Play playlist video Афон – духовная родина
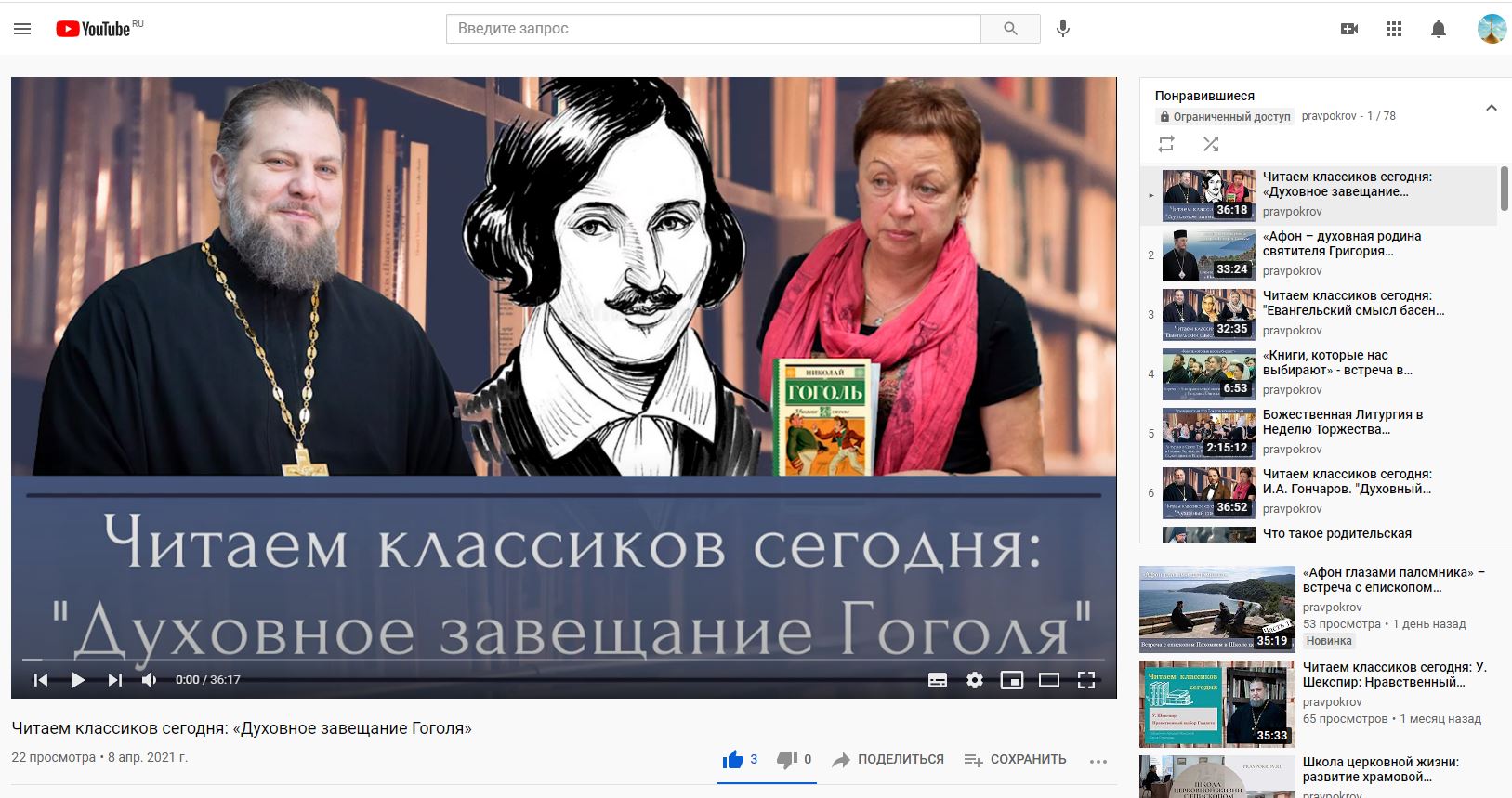Viewport: 1512px width, 798px height. click(x=1319, y=255)
